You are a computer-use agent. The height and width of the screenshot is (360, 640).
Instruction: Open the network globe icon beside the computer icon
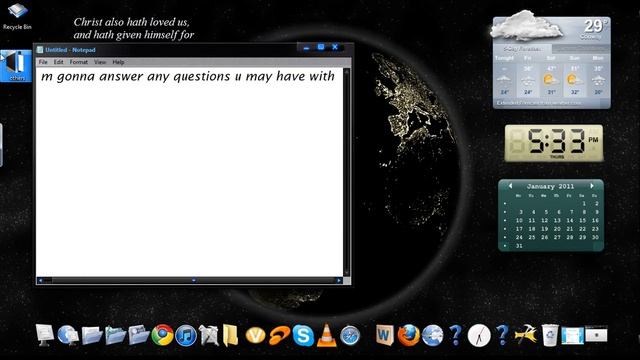68,336
